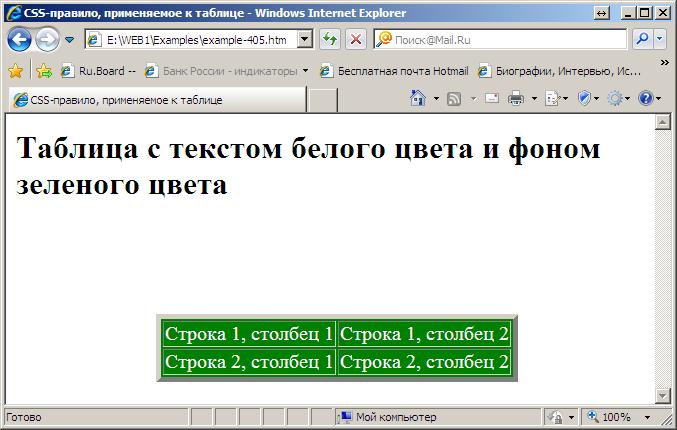The width and height of the screenshot is (677, 430).
Task: Click the address bar with example-405.htm
Action: tap(192, 40)
